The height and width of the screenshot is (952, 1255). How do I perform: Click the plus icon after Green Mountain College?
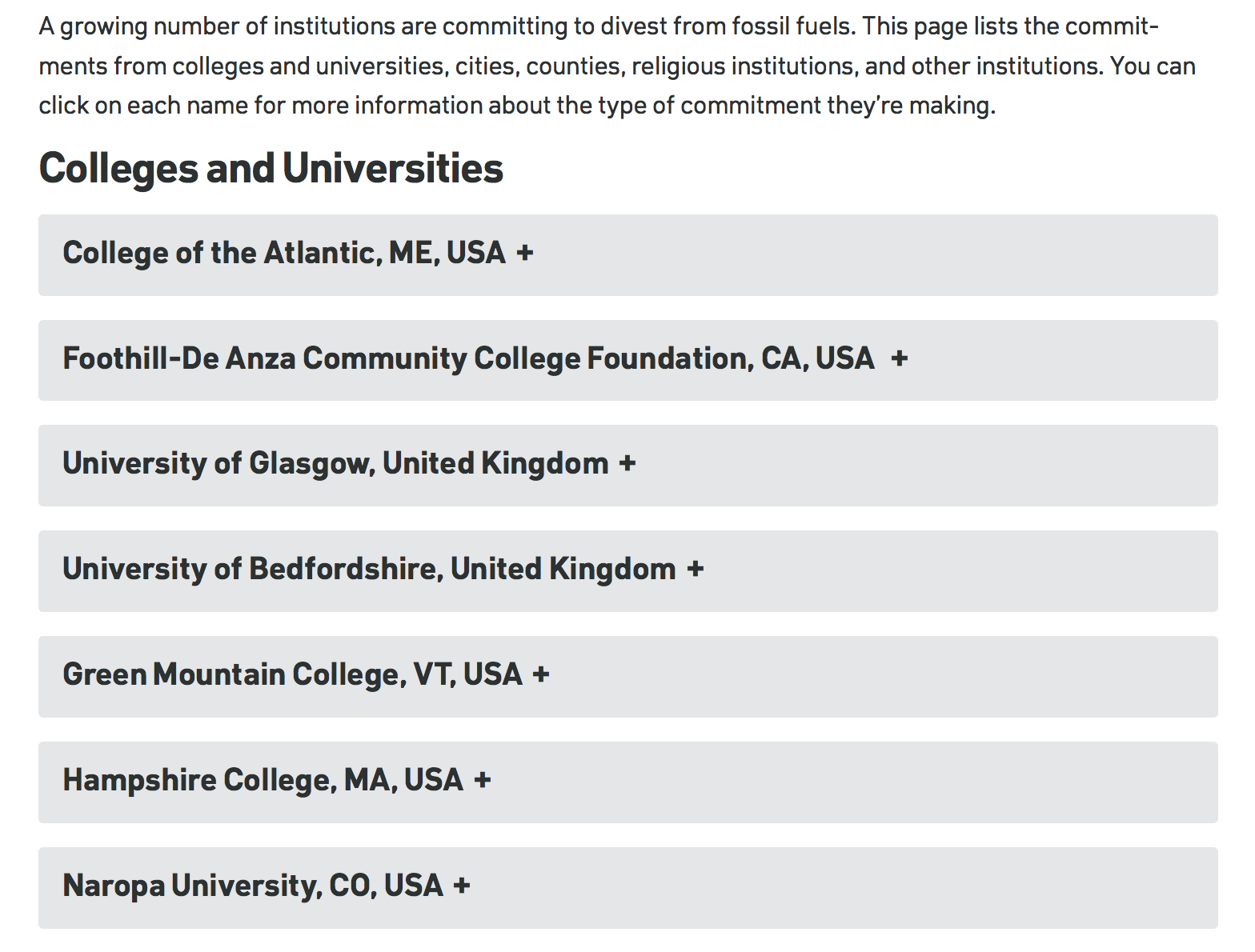[541, 675]
